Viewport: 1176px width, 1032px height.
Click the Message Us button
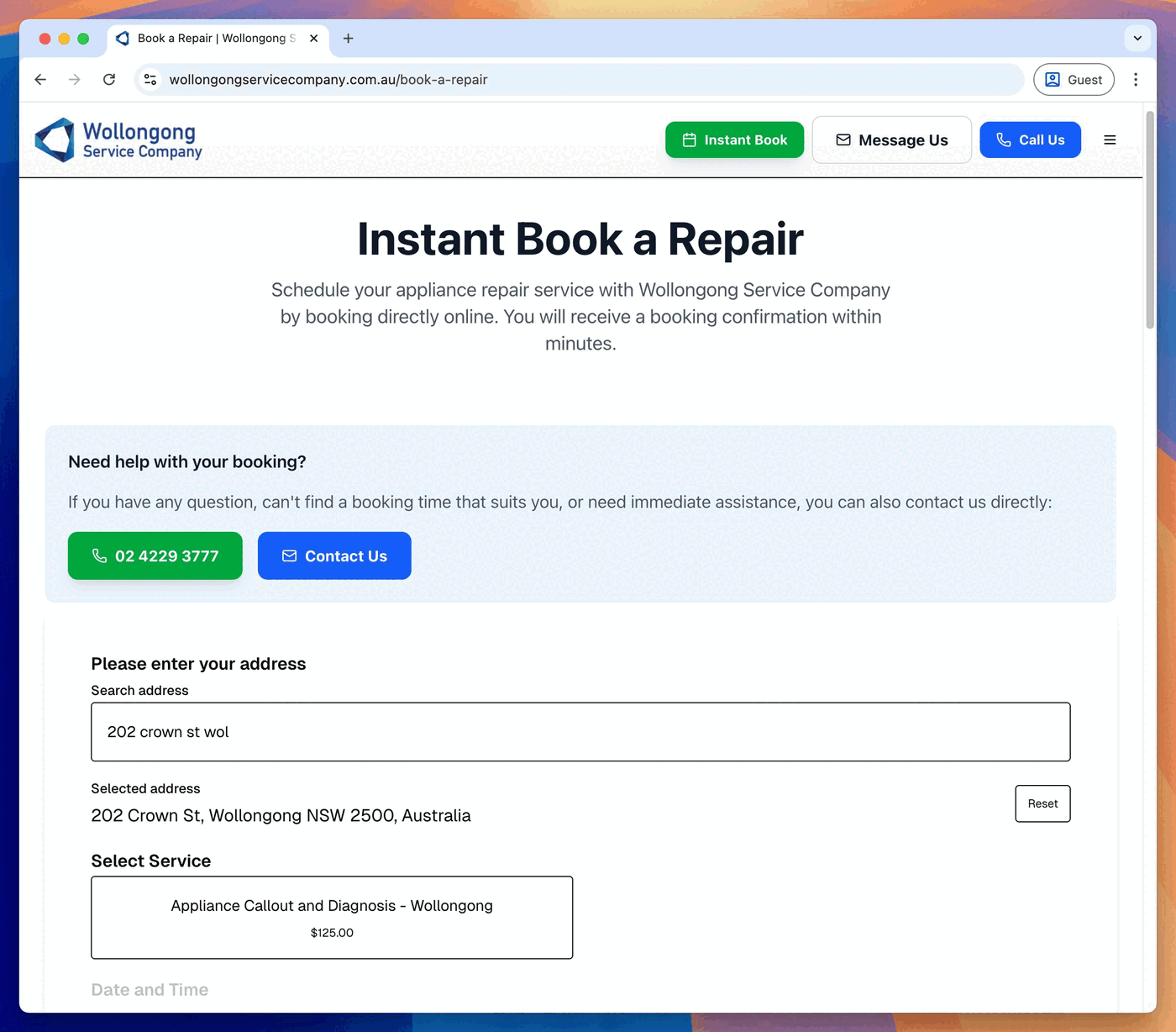[x=891, y=140]
